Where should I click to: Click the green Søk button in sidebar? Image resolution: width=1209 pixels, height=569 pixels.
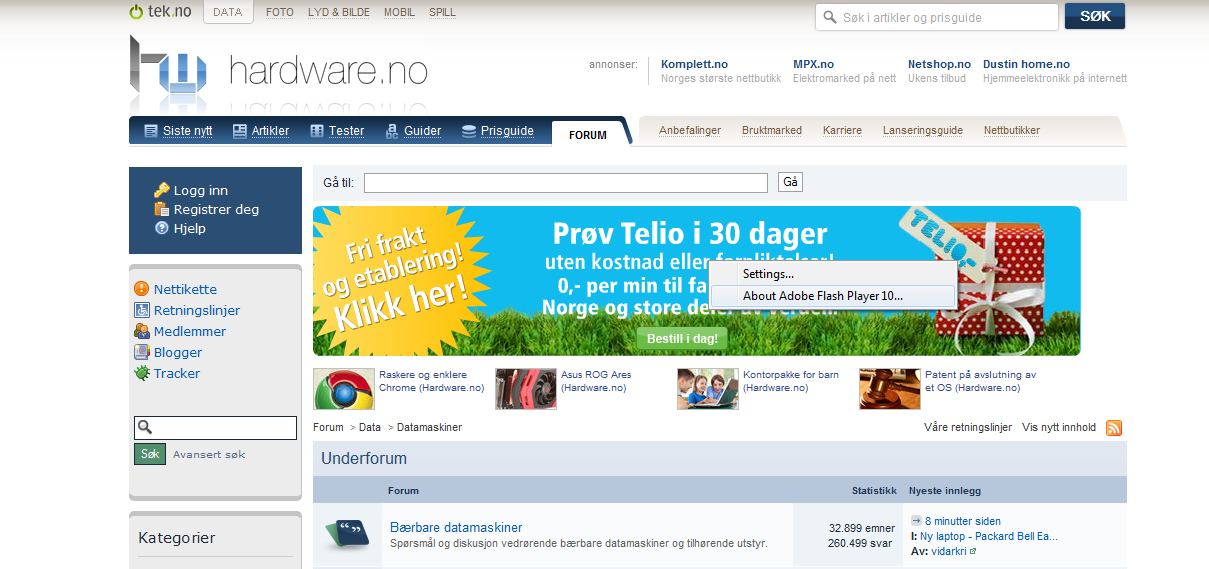[x=150, y=454]
